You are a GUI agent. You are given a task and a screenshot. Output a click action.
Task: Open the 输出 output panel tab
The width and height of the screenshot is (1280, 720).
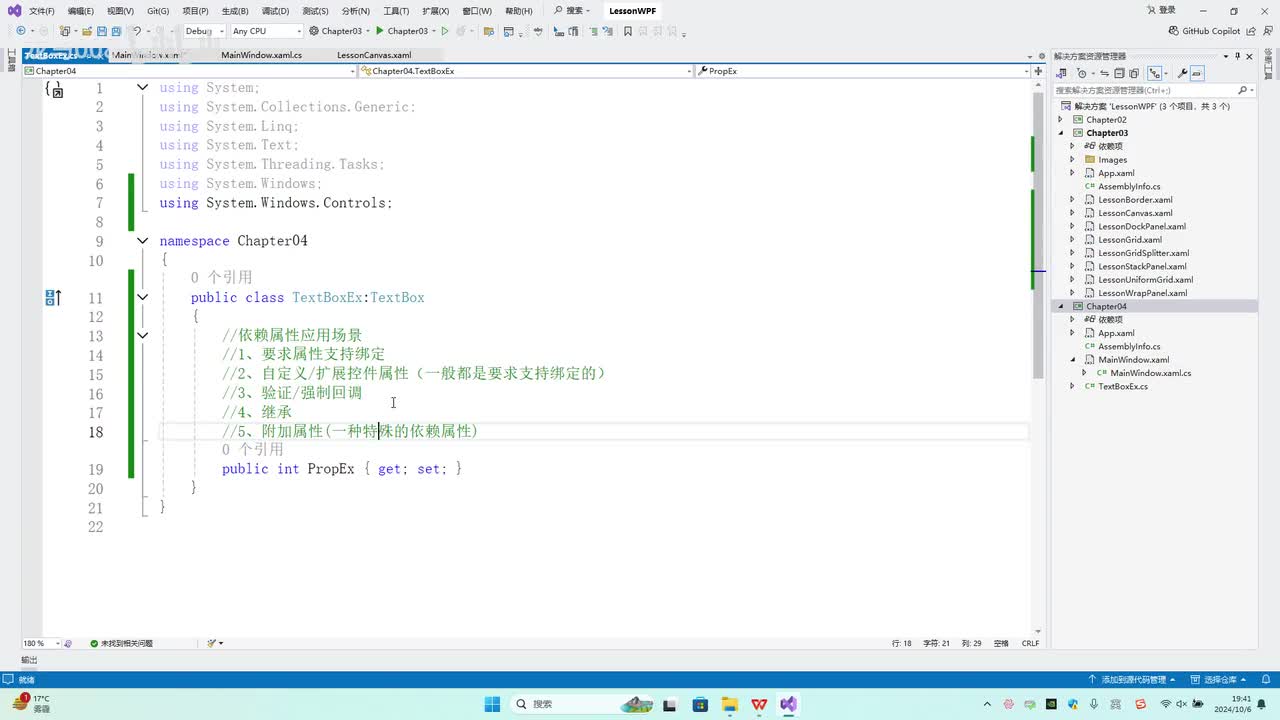click(x=29, y=660)
